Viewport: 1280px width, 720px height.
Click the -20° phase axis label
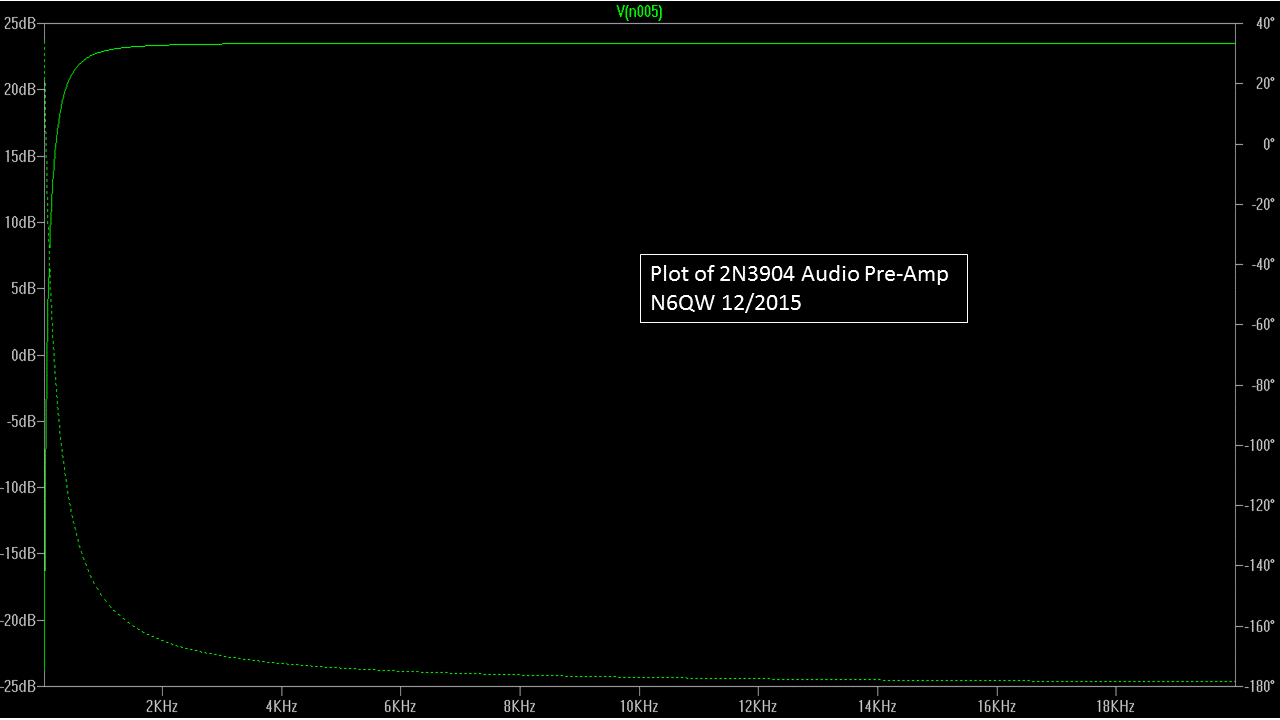[x=1263, y=204]
